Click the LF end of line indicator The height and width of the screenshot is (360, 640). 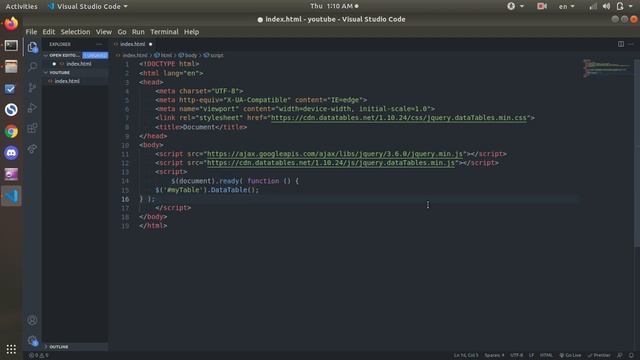coord(531,356)
